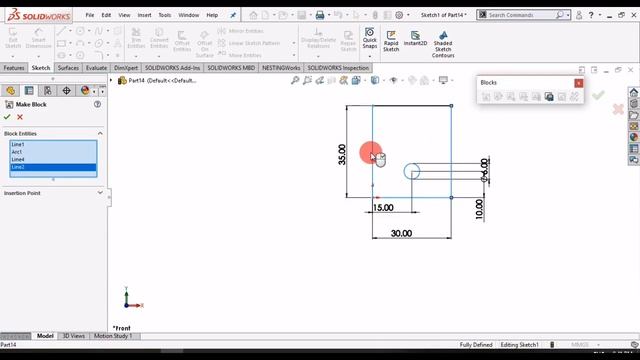Open the Insert menu
640x360 pixels.
click(144, 15)
